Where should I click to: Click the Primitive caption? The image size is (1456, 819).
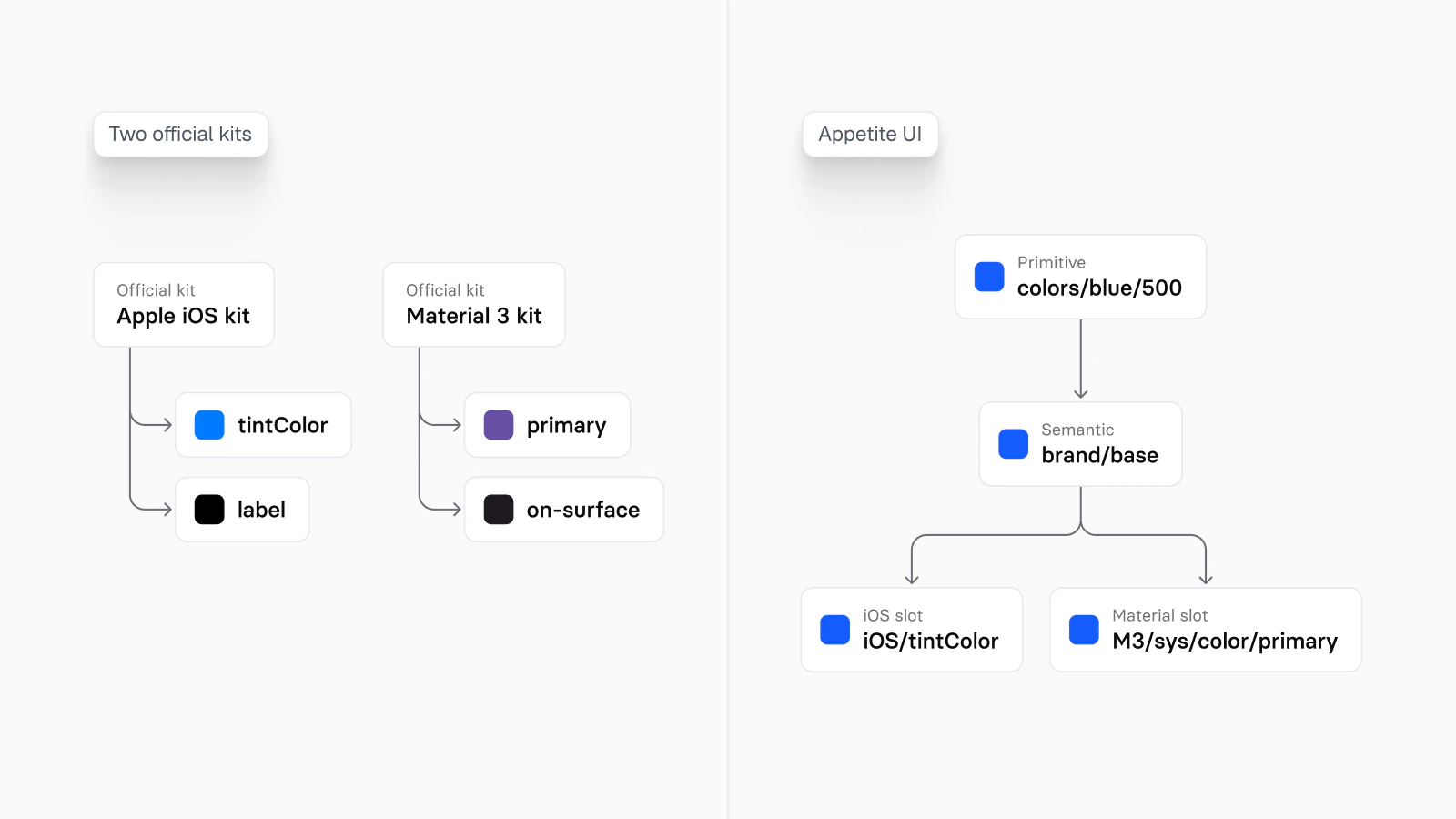click(x=1051, y=262)
